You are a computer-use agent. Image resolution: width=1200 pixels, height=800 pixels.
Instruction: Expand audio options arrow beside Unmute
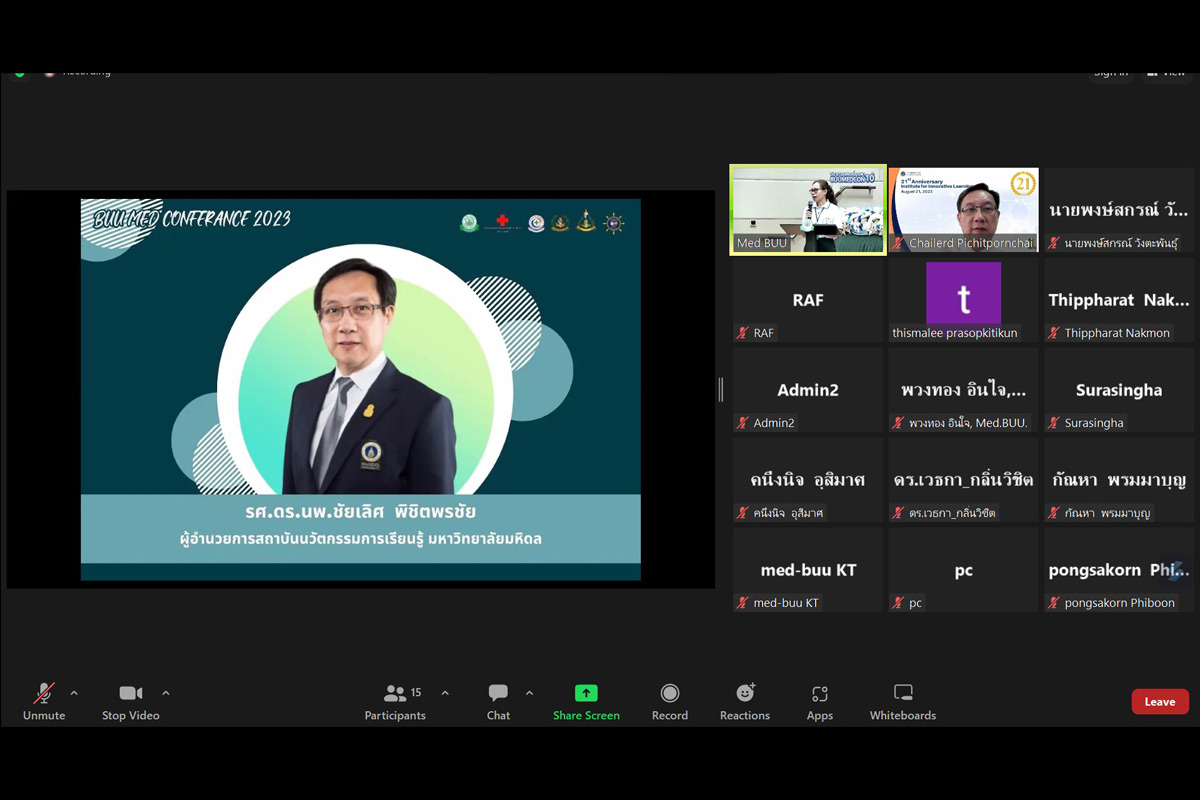point(74,693)
